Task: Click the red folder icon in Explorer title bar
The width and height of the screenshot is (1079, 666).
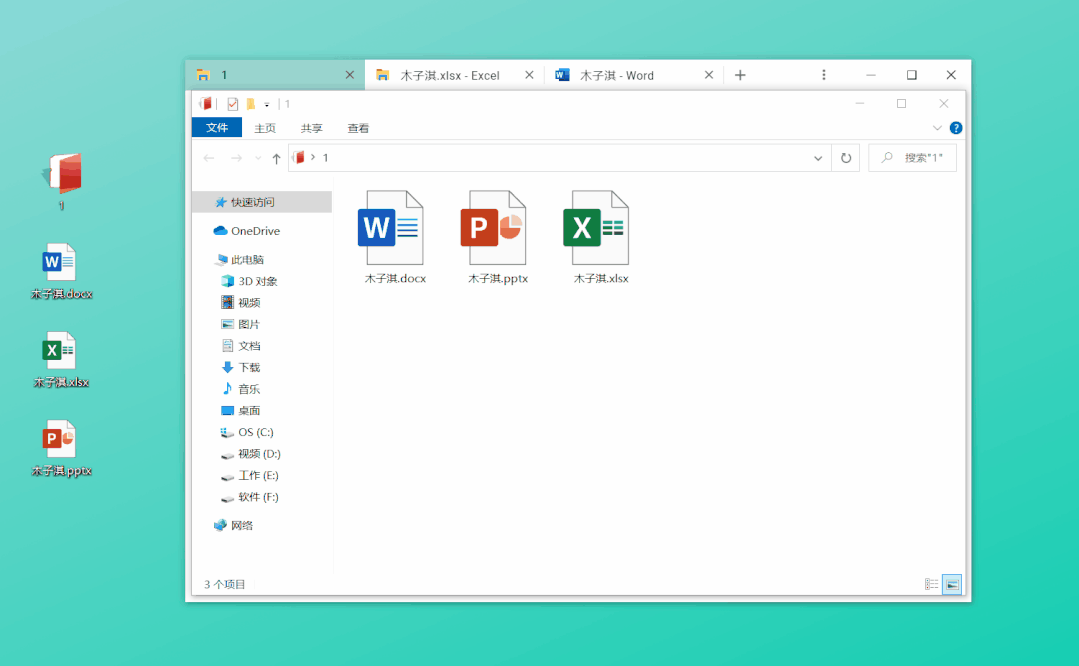Action: (205, 104)
